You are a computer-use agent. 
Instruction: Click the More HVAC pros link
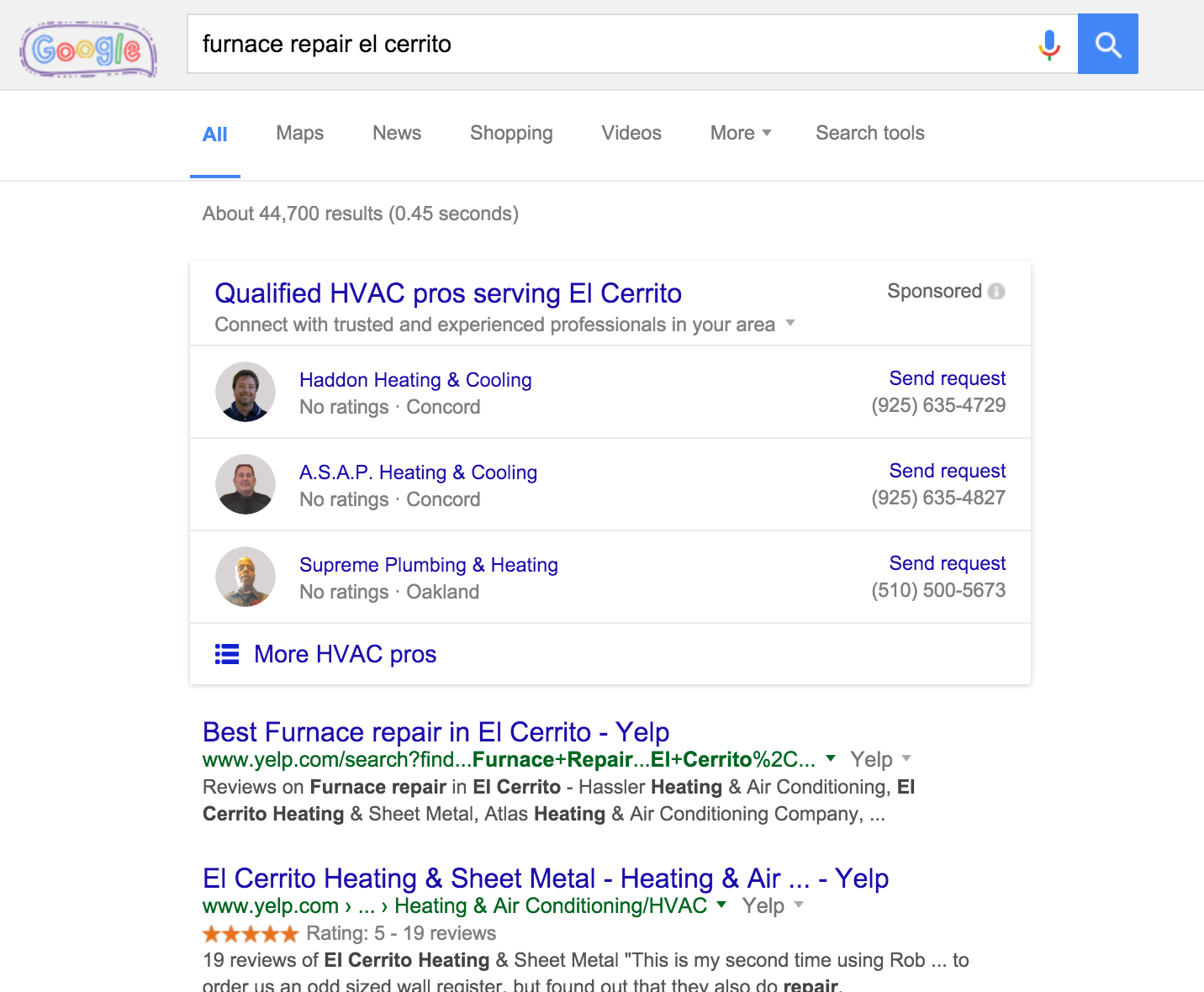coord(345,654)
